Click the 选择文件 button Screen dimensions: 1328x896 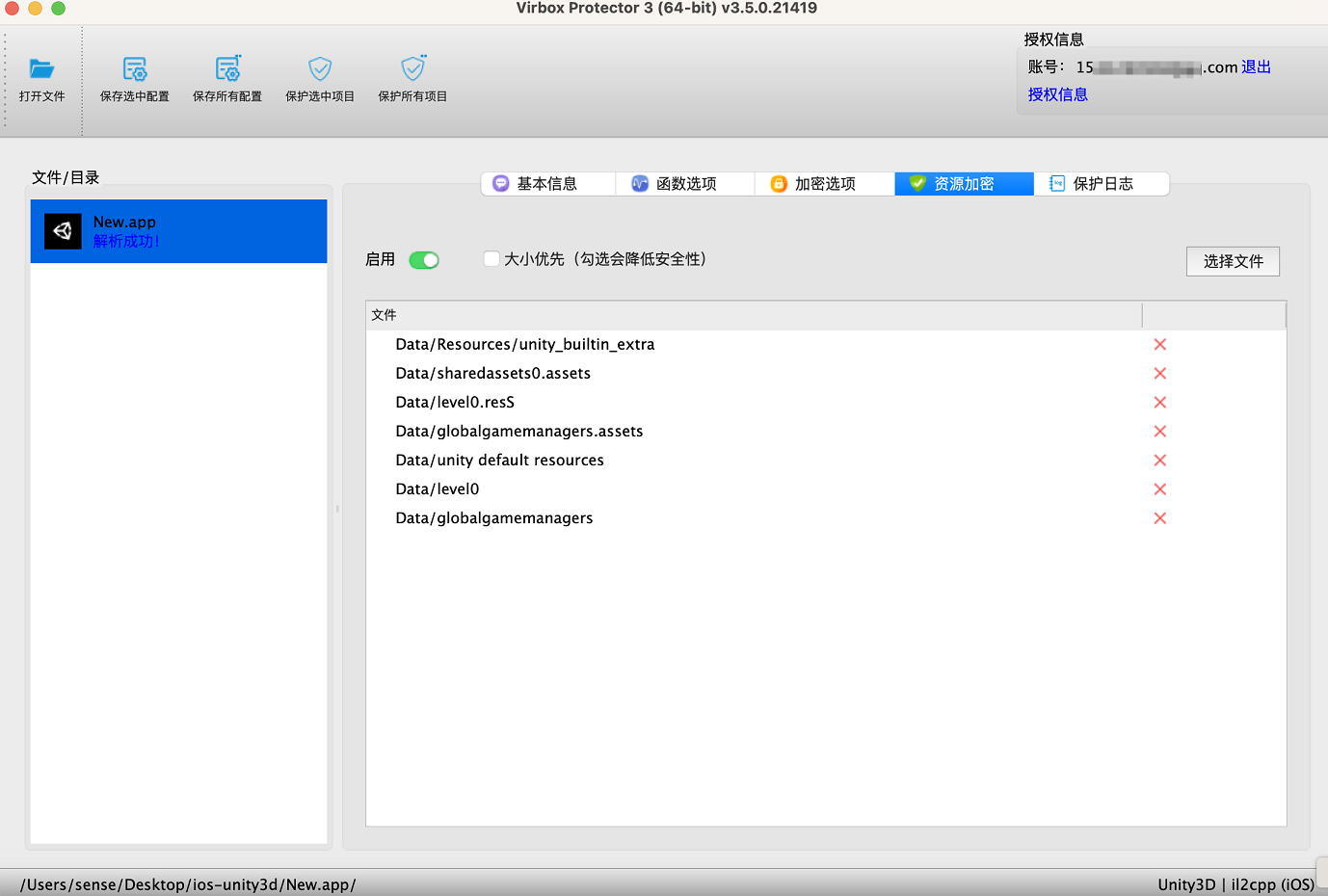click(x=1233, y=261)
